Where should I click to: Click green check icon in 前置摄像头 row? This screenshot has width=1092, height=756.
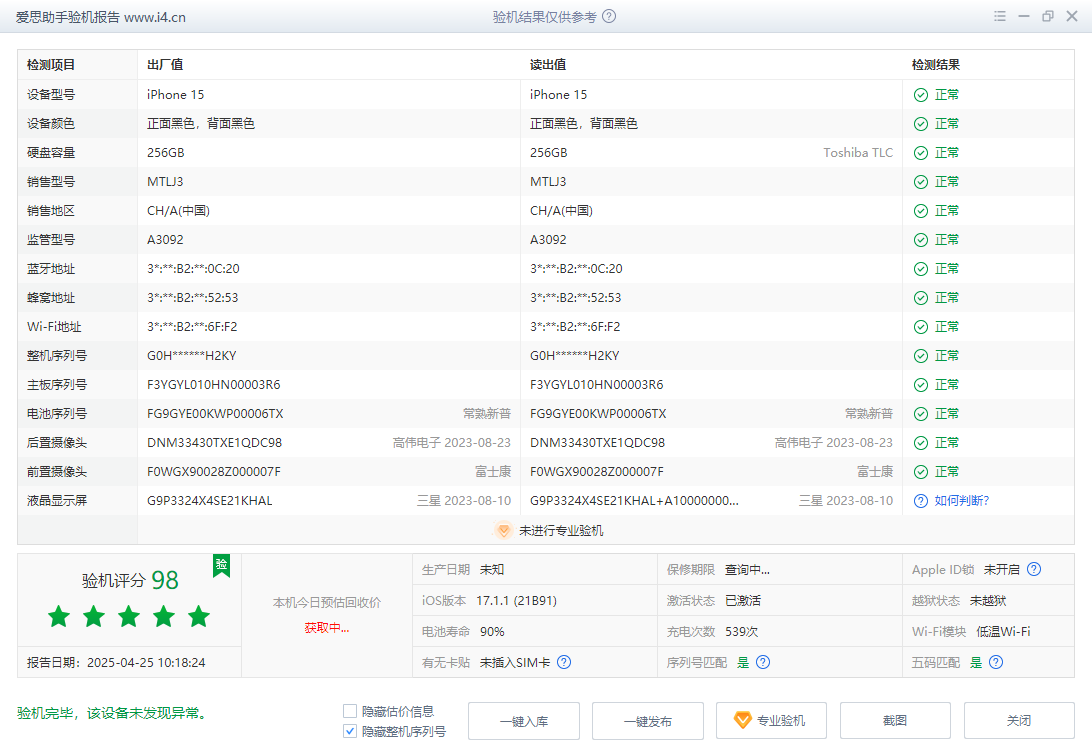(921, 472)
